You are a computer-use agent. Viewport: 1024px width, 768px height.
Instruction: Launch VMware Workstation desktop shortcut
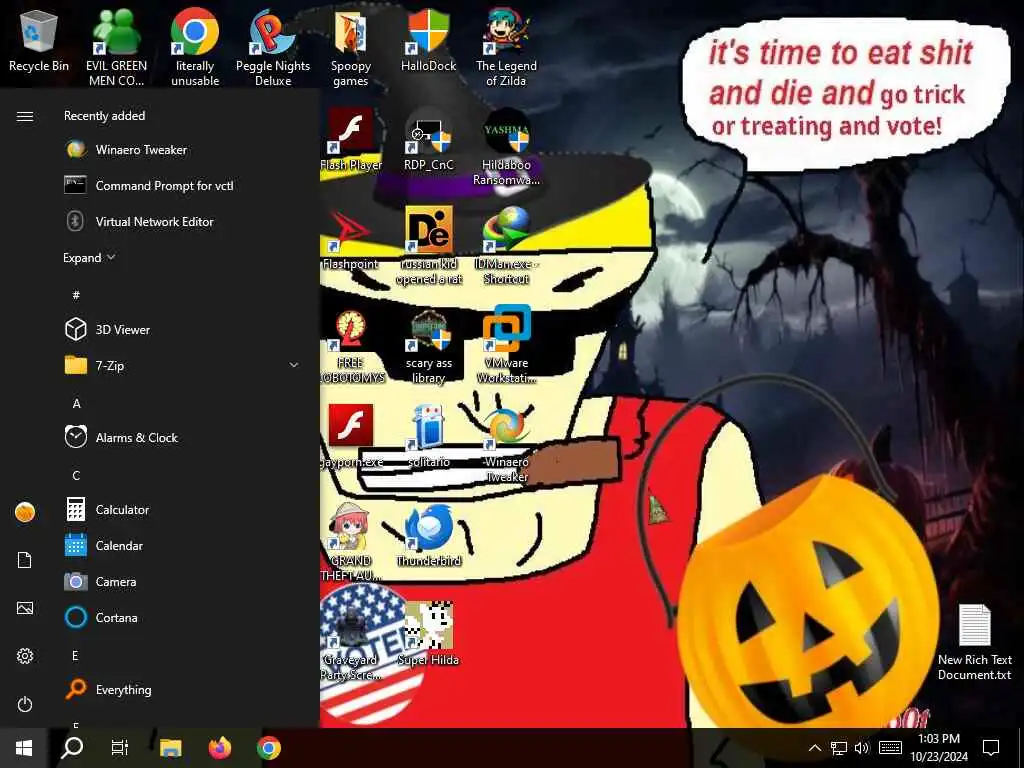point(506,346)
